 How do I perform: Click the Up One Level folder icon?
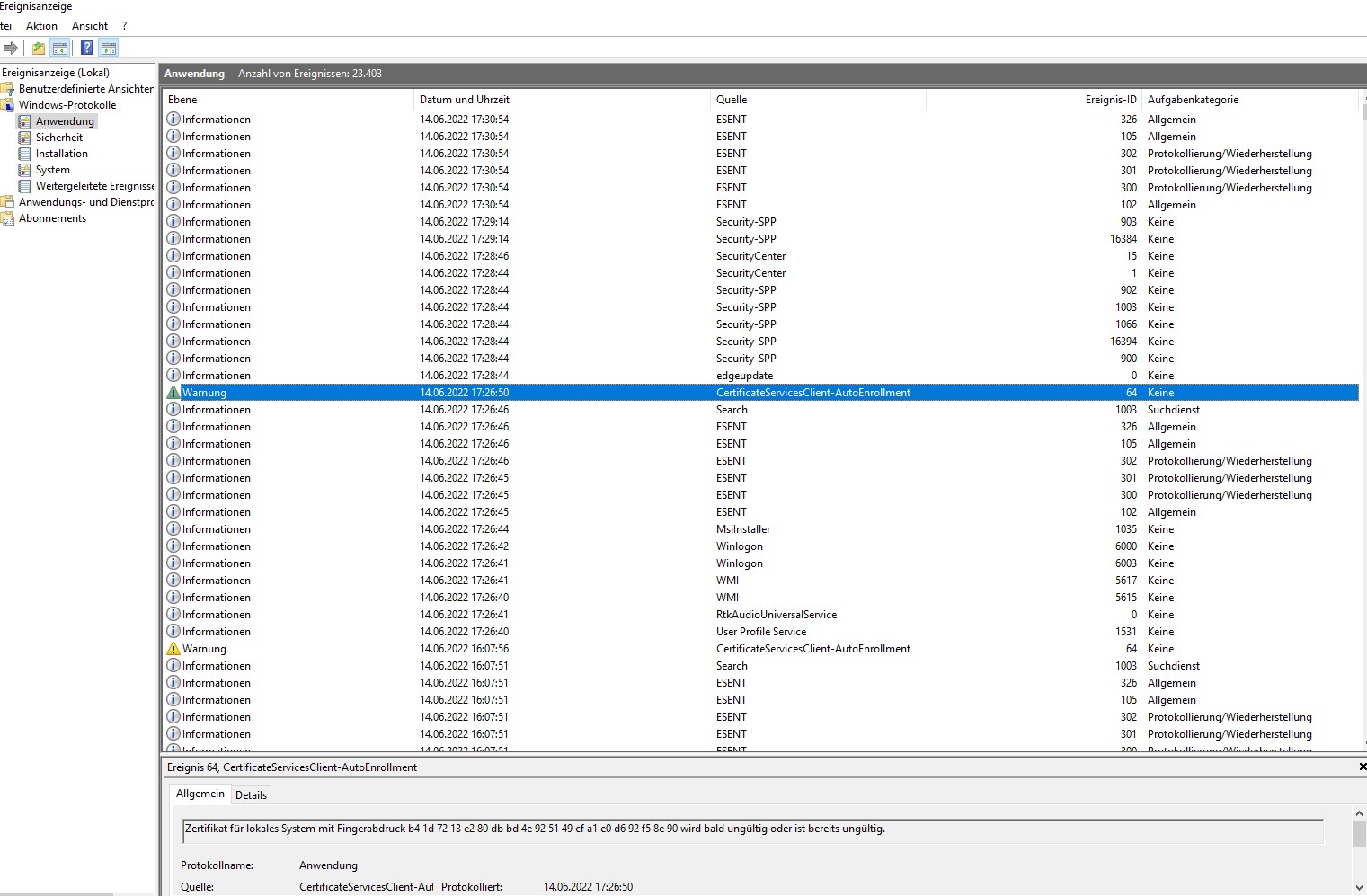pyautogui.click(x=39, y=48)
